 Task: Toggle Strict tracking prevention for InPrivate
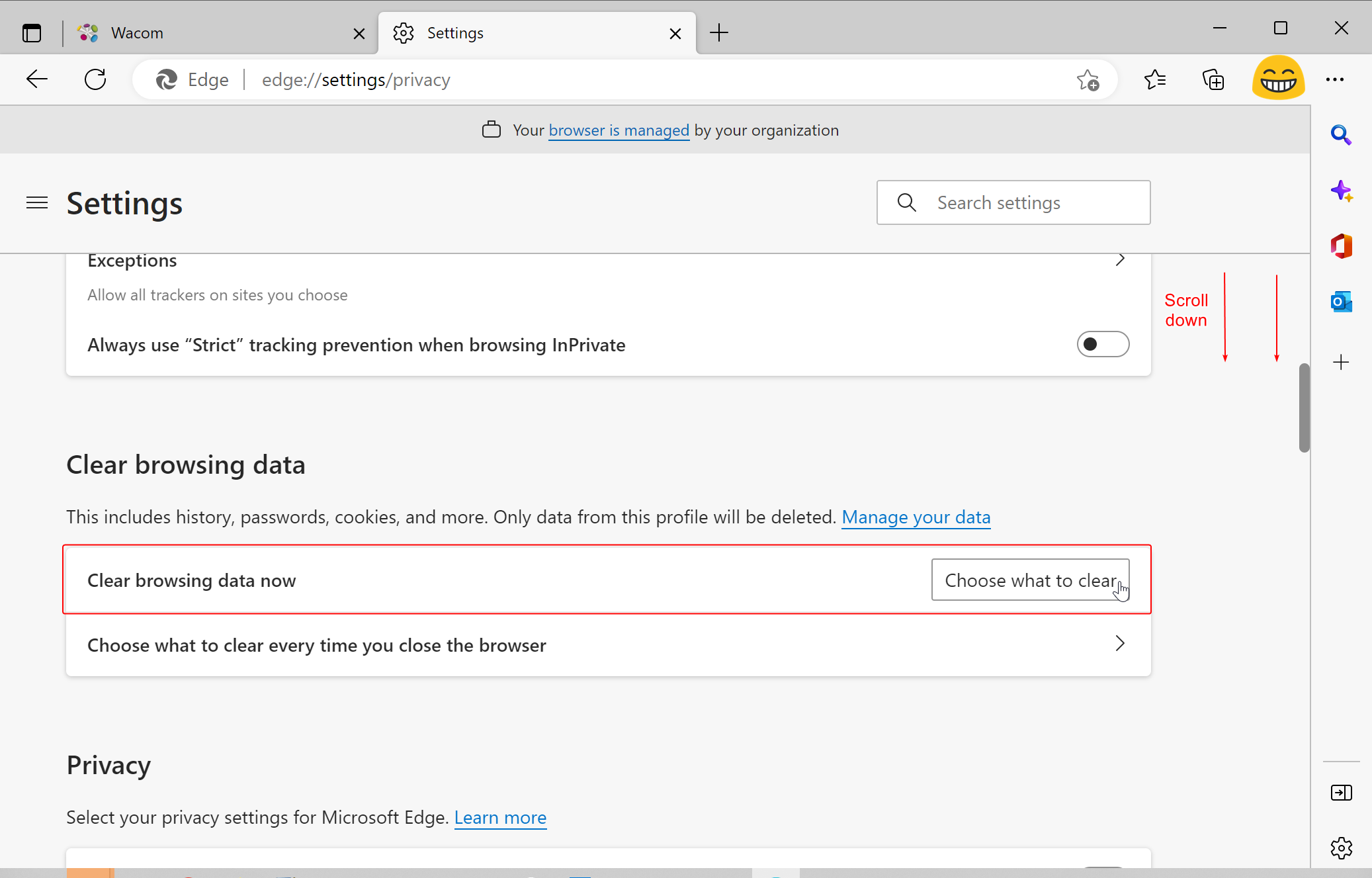1103,344
